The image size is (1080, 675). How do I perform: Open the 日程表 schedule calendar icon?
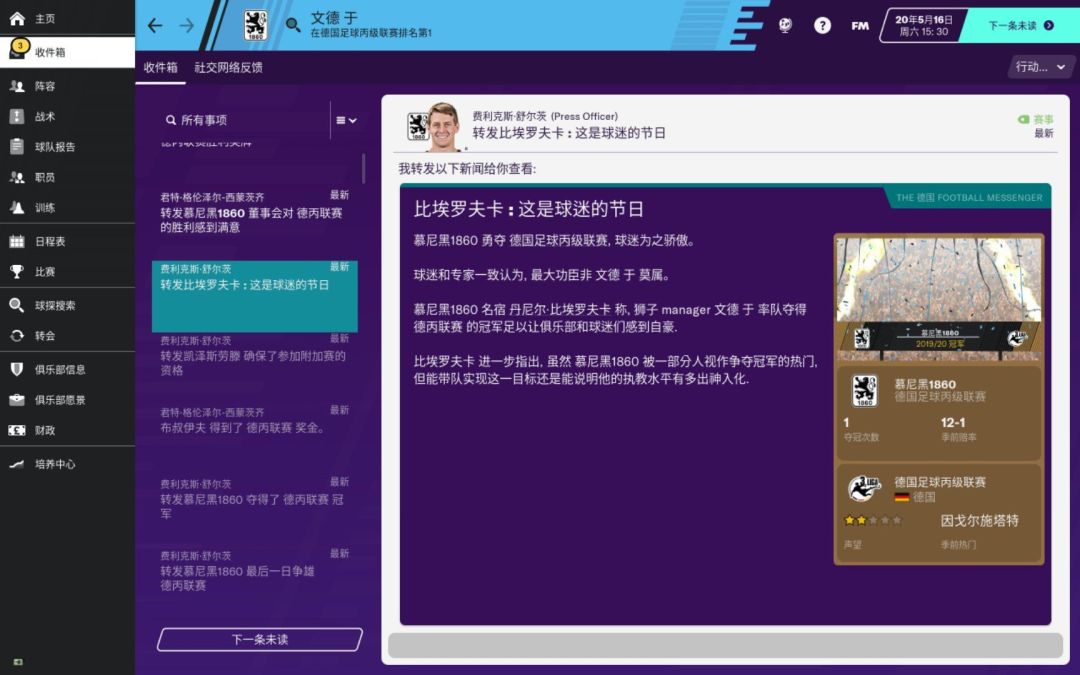pyautogui.click(x=17, y=241)
